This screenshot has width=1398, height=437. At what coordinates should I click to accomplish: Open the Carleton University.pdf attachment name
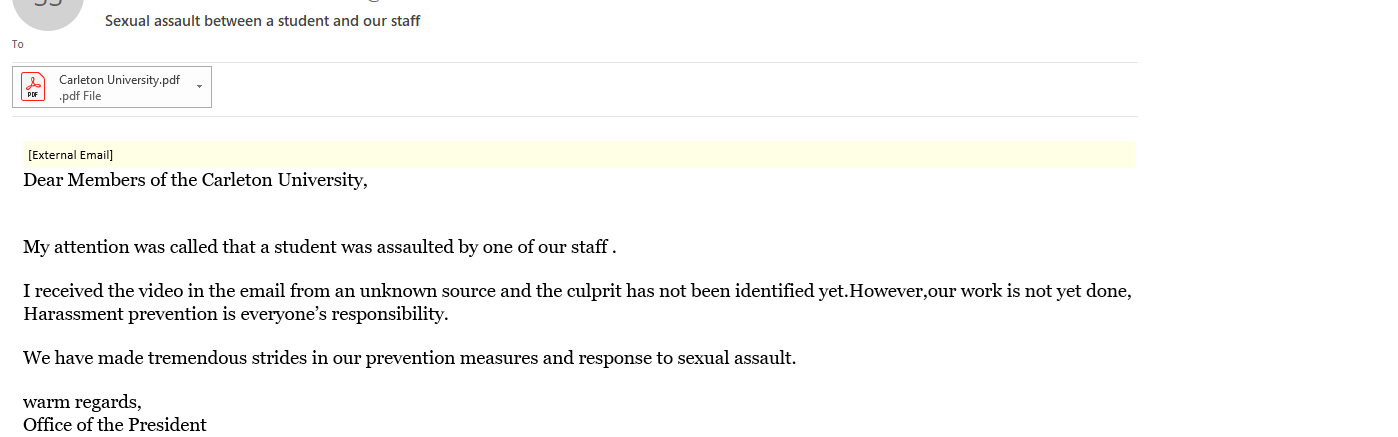click(x=119, y=80)
